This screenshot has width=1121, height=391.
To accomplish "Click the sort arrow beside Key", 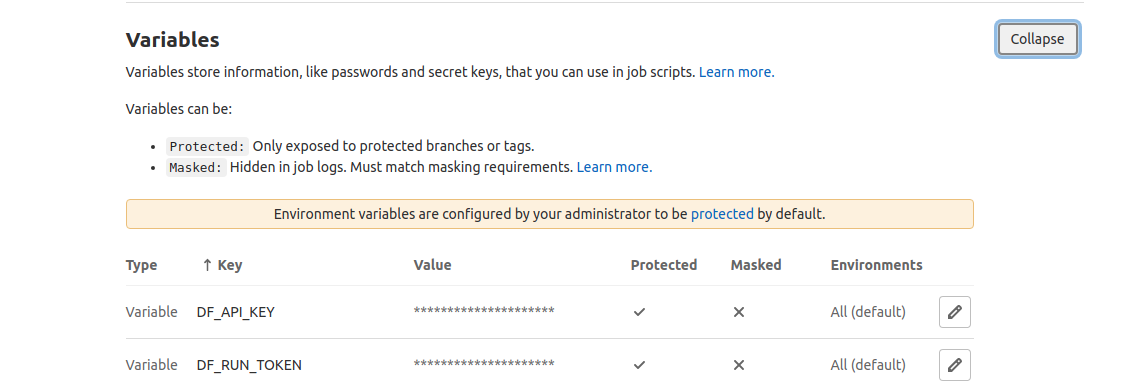I will coord(207,265).
